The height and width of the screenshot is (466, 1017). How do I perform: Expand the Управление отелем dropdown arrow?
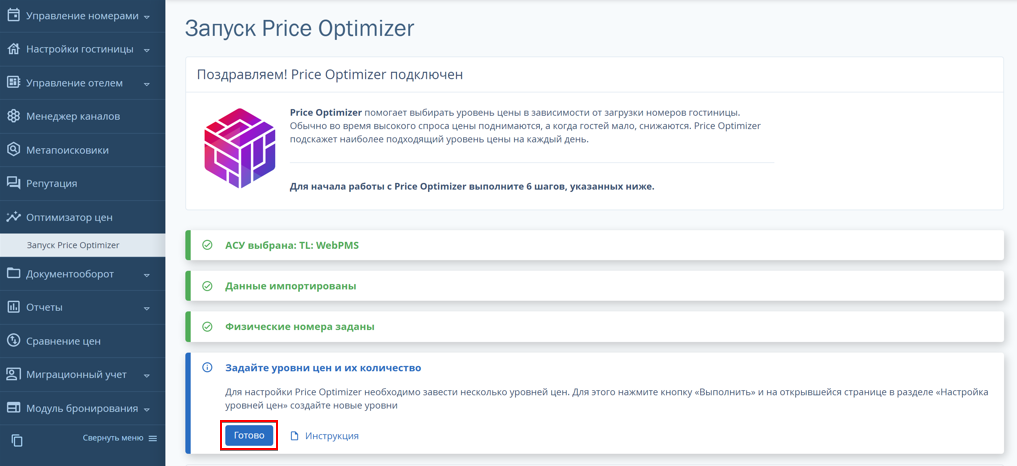point(147,84)
